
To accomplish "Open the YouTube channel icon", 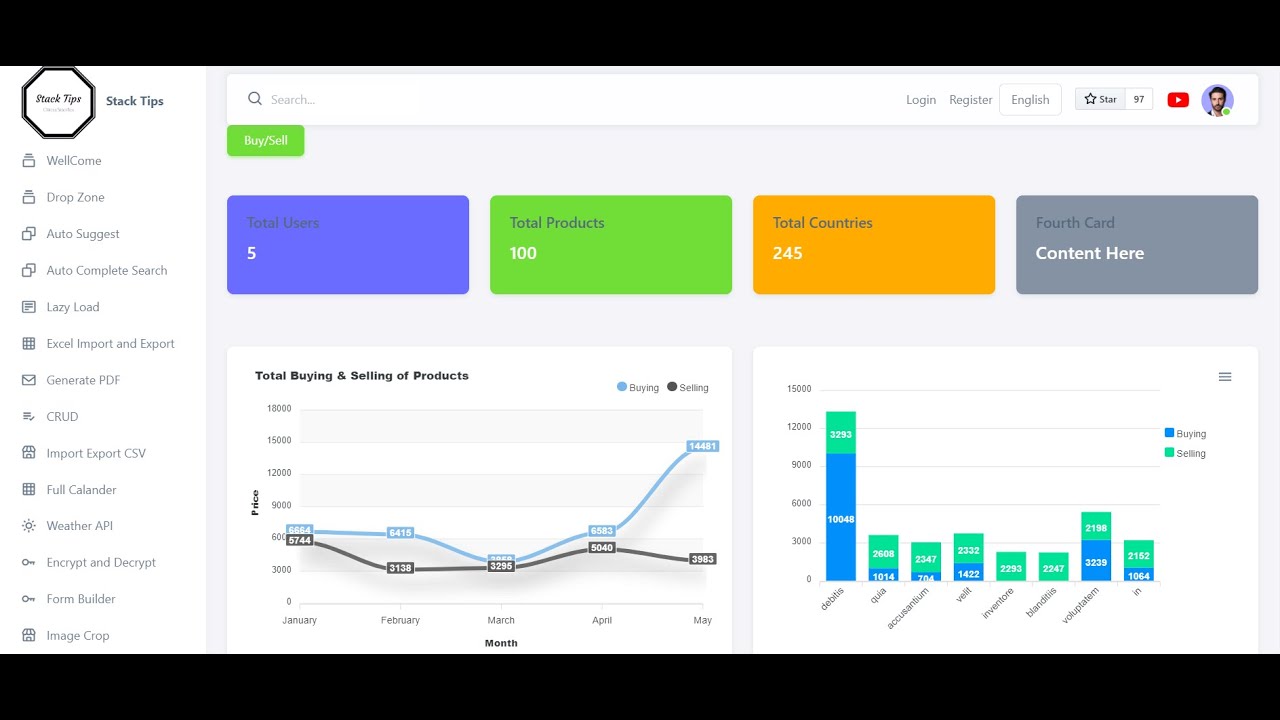I will click(x=1178, y=100).
